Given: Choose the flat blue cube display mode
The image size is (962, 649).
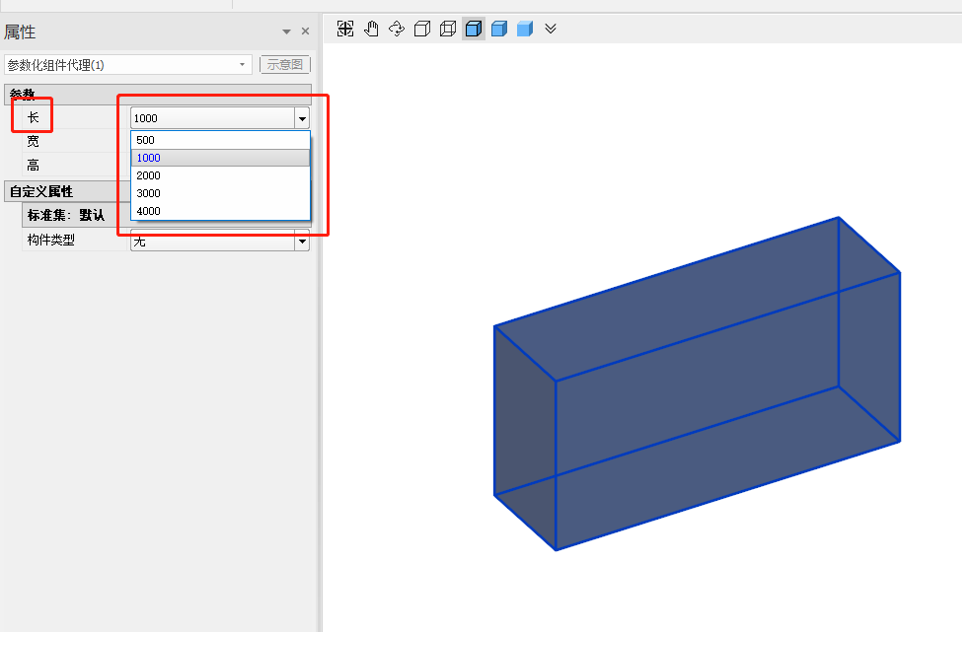Looking at the screenshot, I should click(525, 29).
